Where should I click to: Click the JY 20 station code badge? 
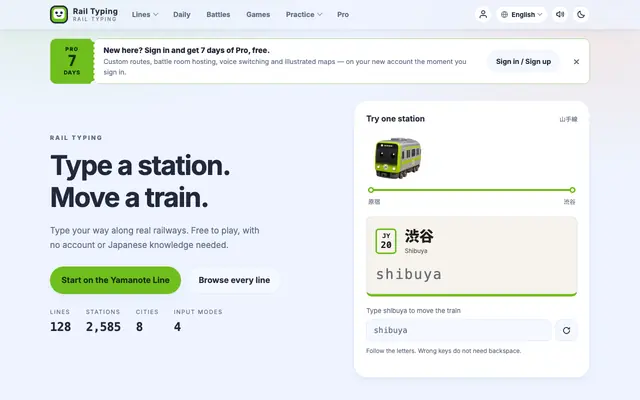pyautogui.click(x=386, y=241)
